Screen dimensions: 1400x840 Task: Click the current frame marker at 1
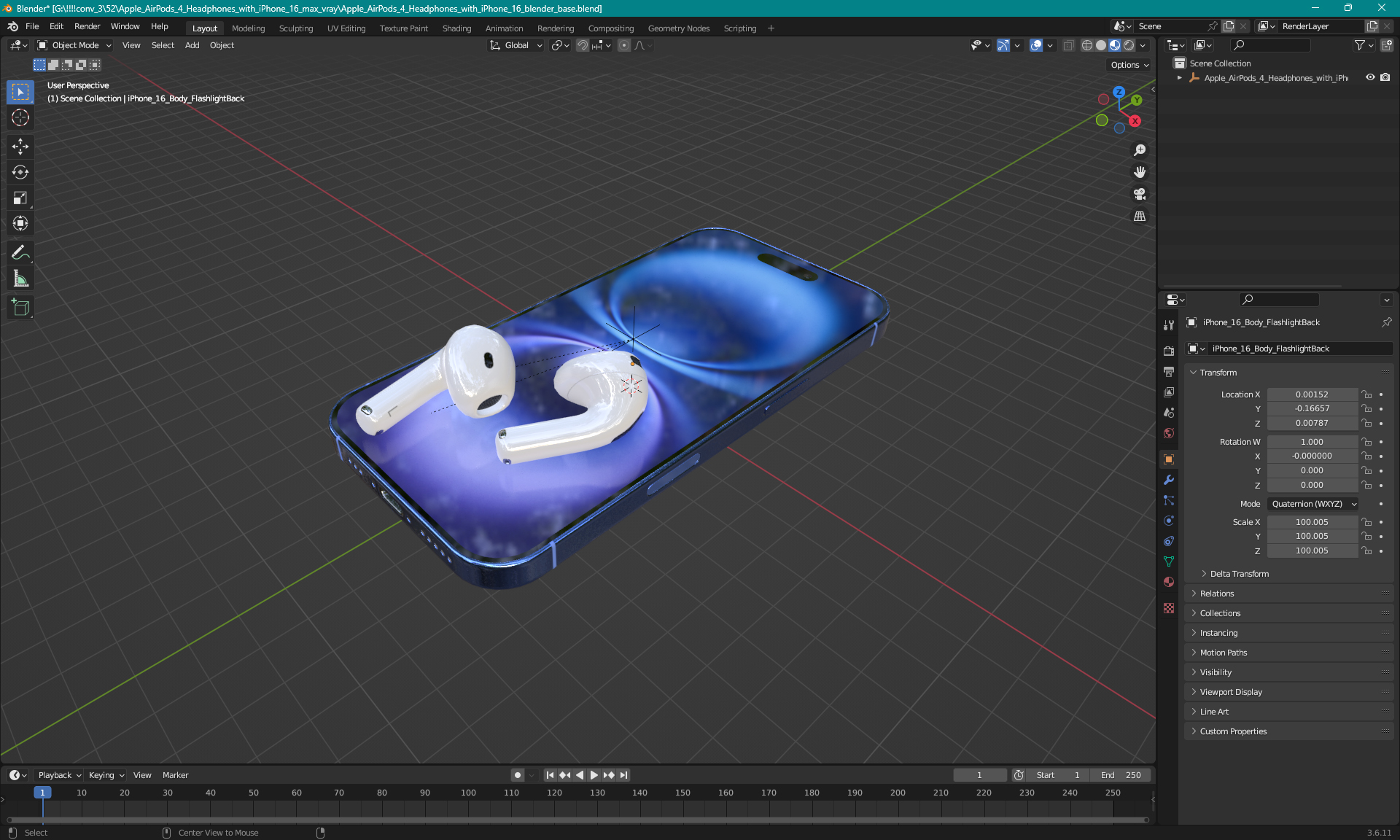pyautogui.click(x=42, y=793)
